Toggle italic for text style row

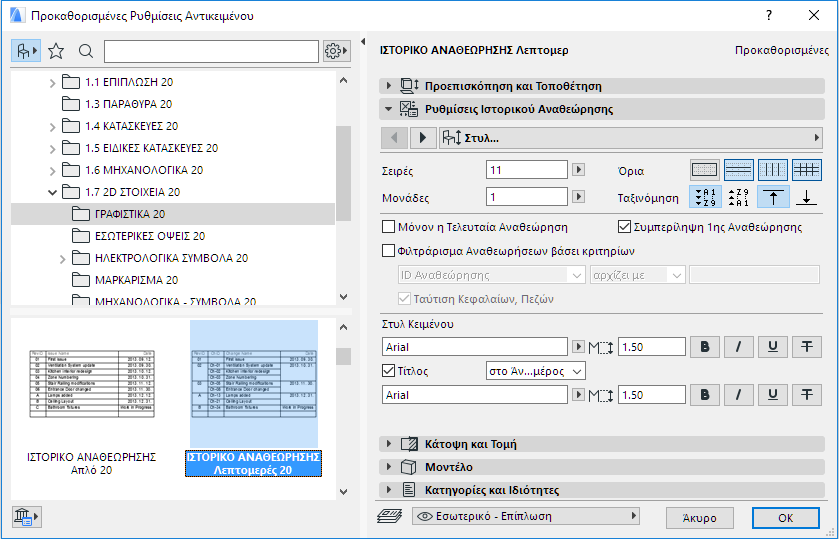pos(738,347)
